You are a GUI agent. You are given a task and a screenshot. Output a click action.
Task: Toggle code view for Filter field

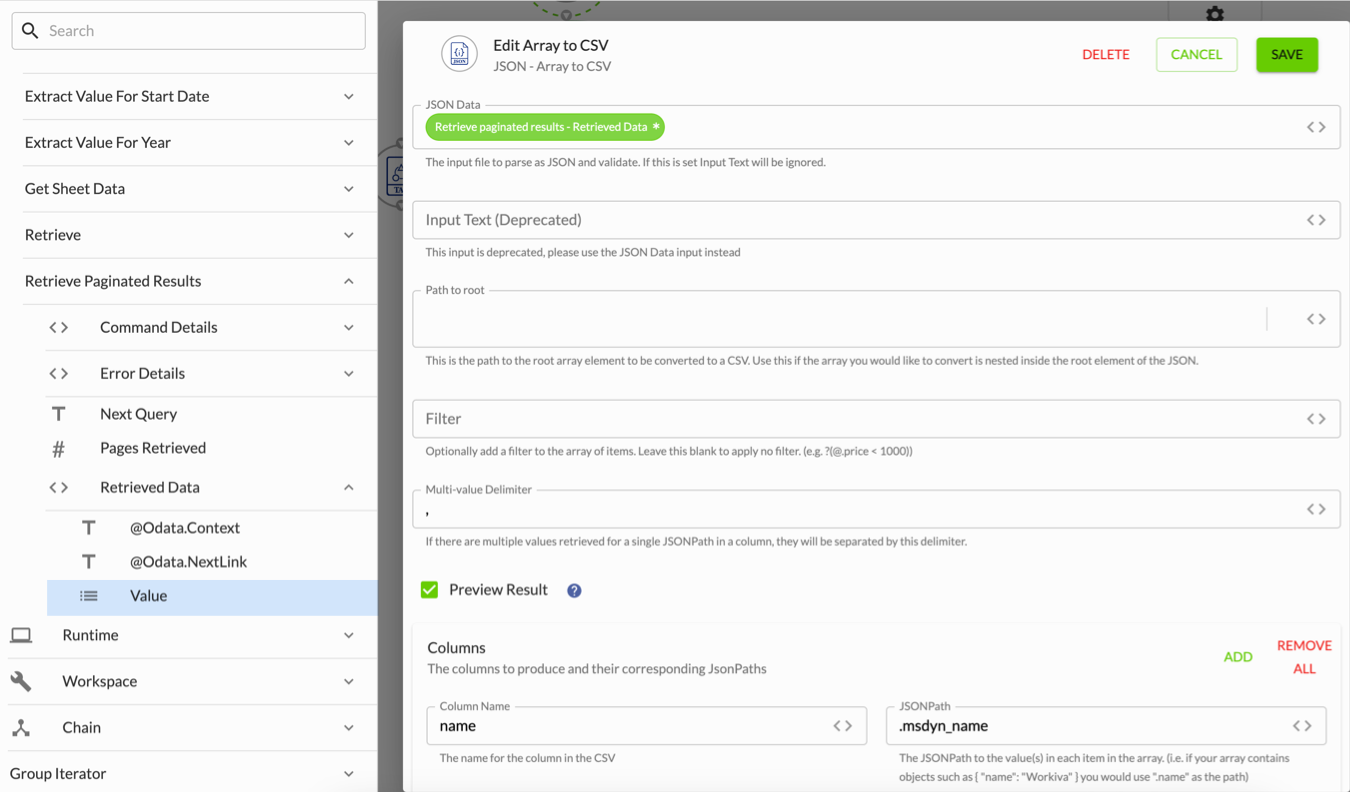(1316, 419)
